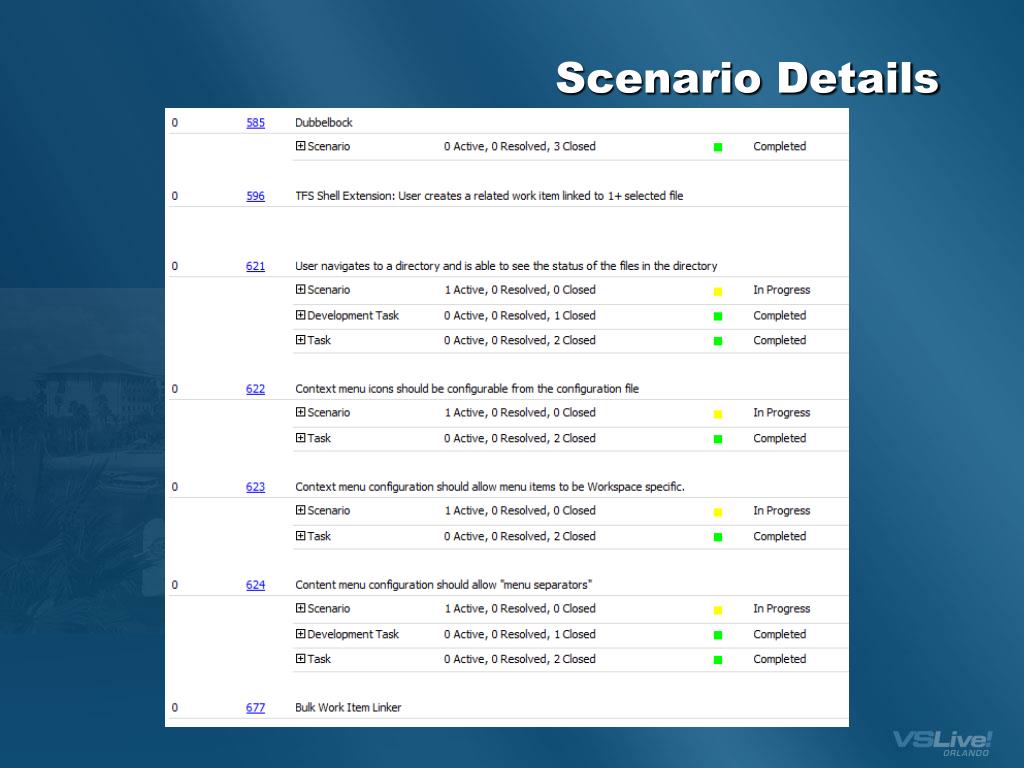
Task: Open work item link 677
Action: [x=255, y=708]
